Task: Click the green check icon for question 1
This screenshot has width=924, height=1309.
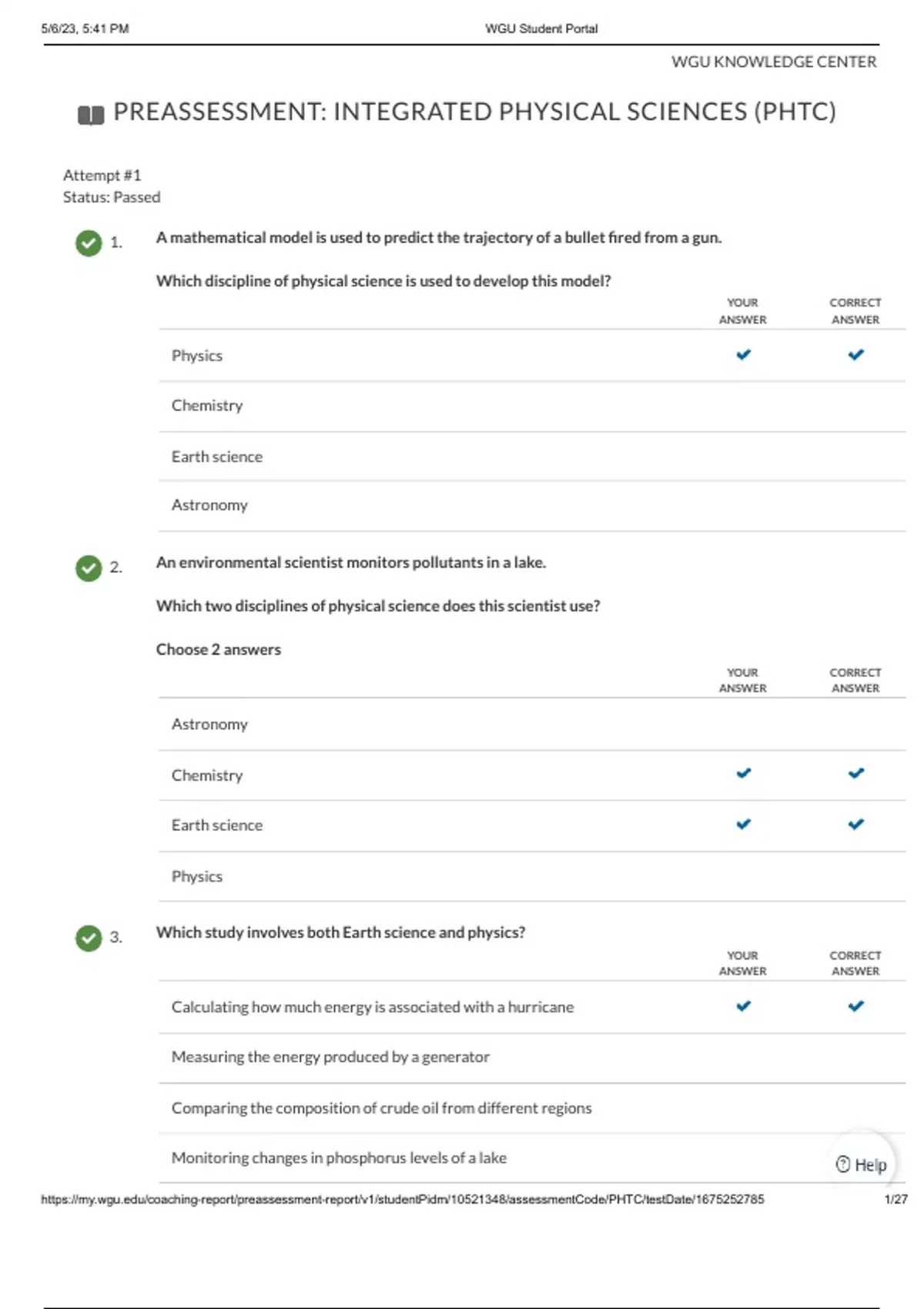Action: (x=89, y=243)
